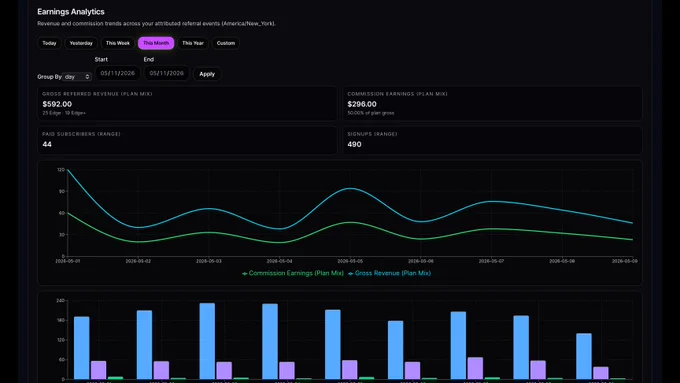680x383 pixels.
Task: Click the paid subscribers count 44
Action: (x=47, y=144)
